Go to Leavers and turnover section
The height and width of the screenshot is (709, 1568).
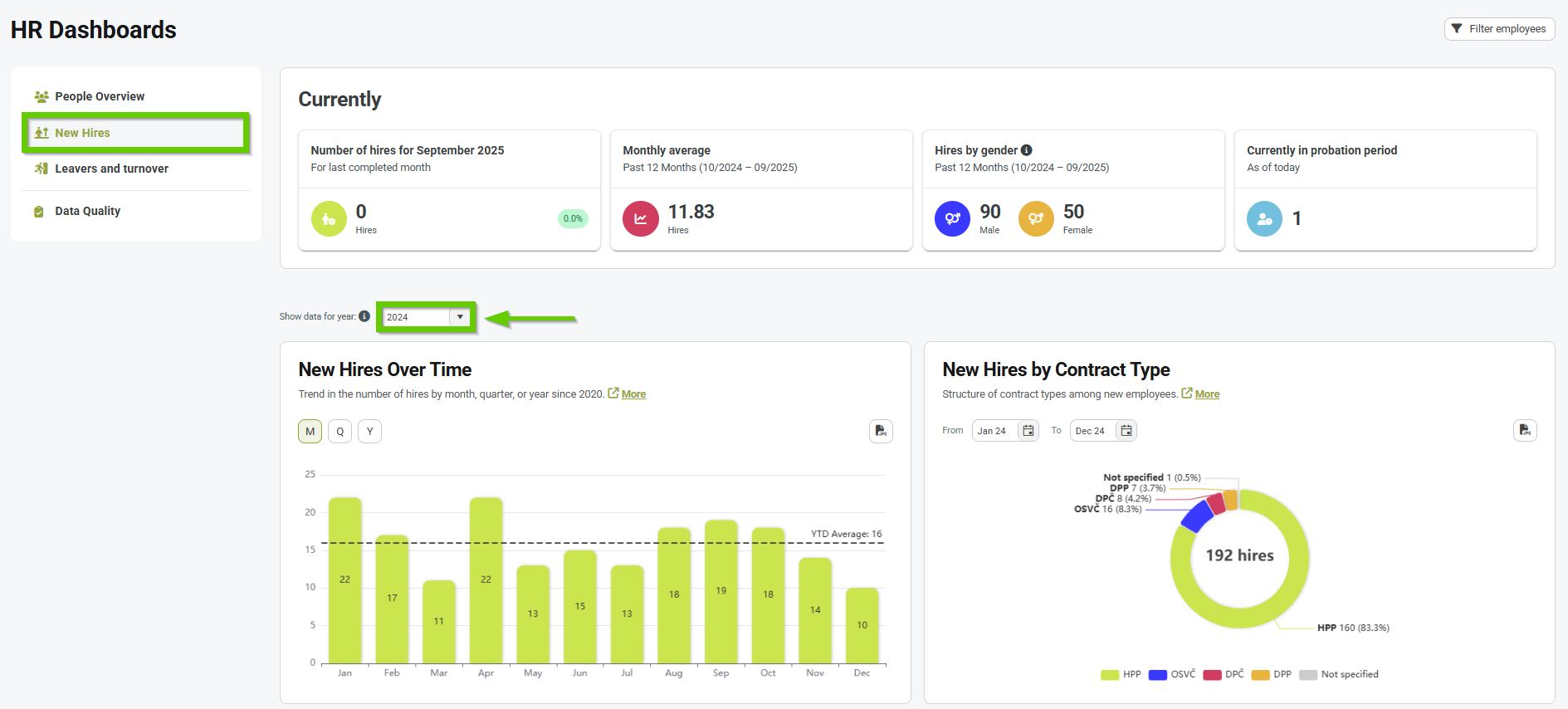[111, 169]
